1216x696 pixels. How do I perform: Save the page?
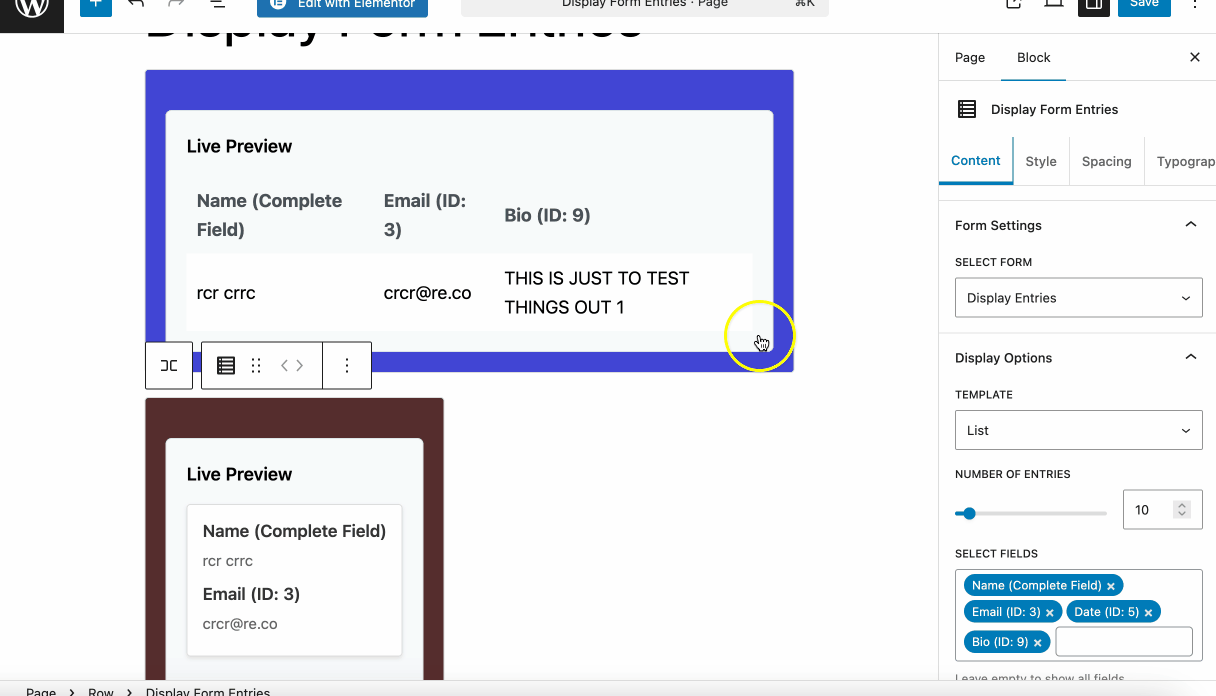pyautogui.click(x=1144, y=5)
